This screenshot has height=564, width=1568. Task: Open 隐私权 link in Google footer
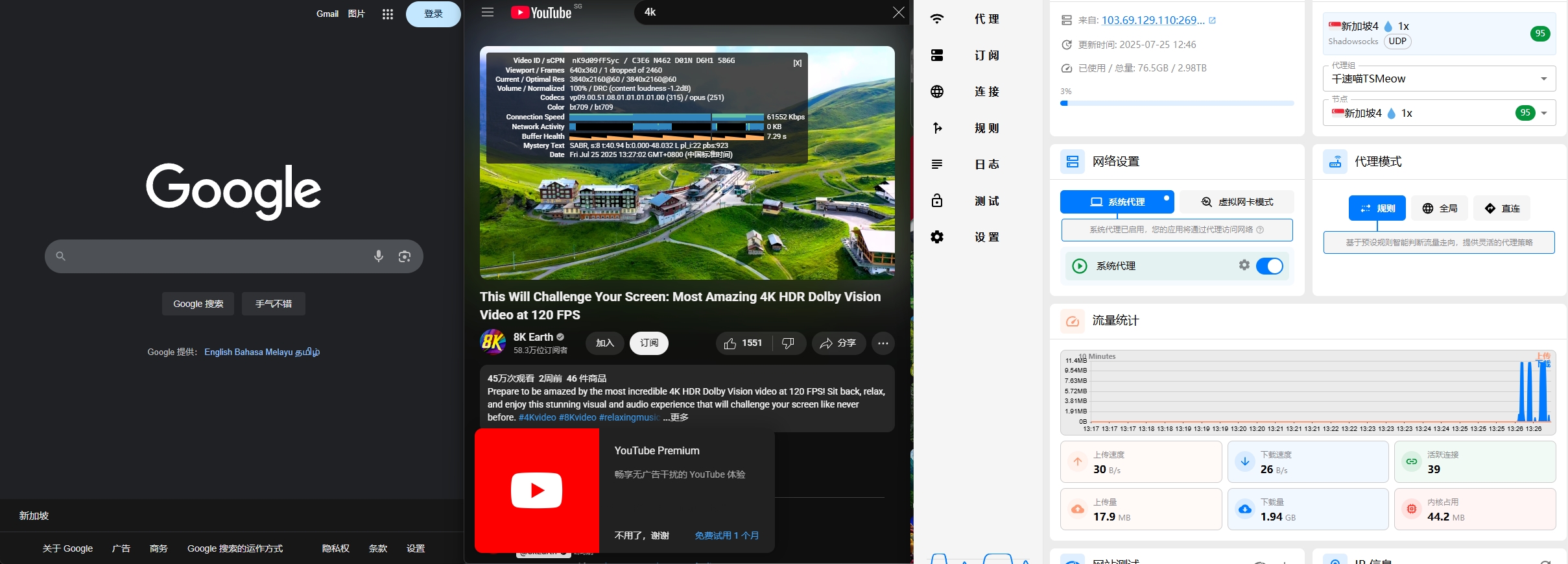click(x=336, y=548)
